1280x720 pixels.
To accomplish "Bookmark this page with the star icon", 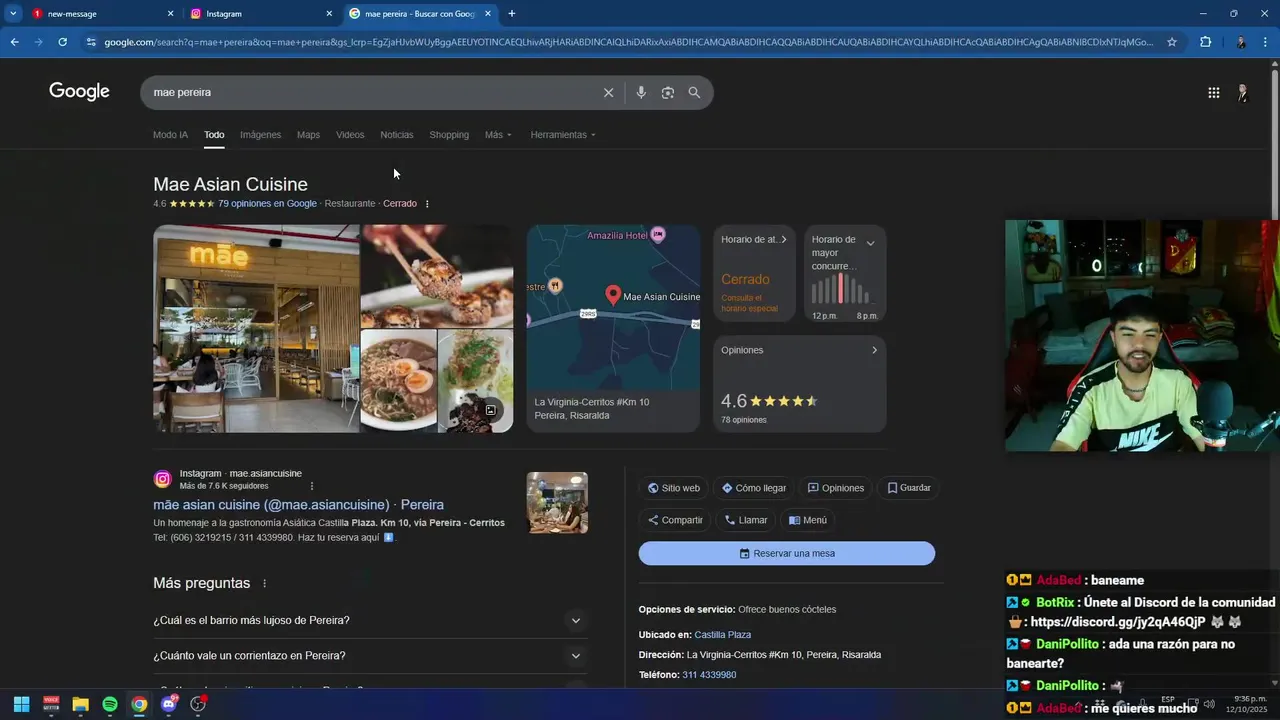I will click(x=1172, y=42).
